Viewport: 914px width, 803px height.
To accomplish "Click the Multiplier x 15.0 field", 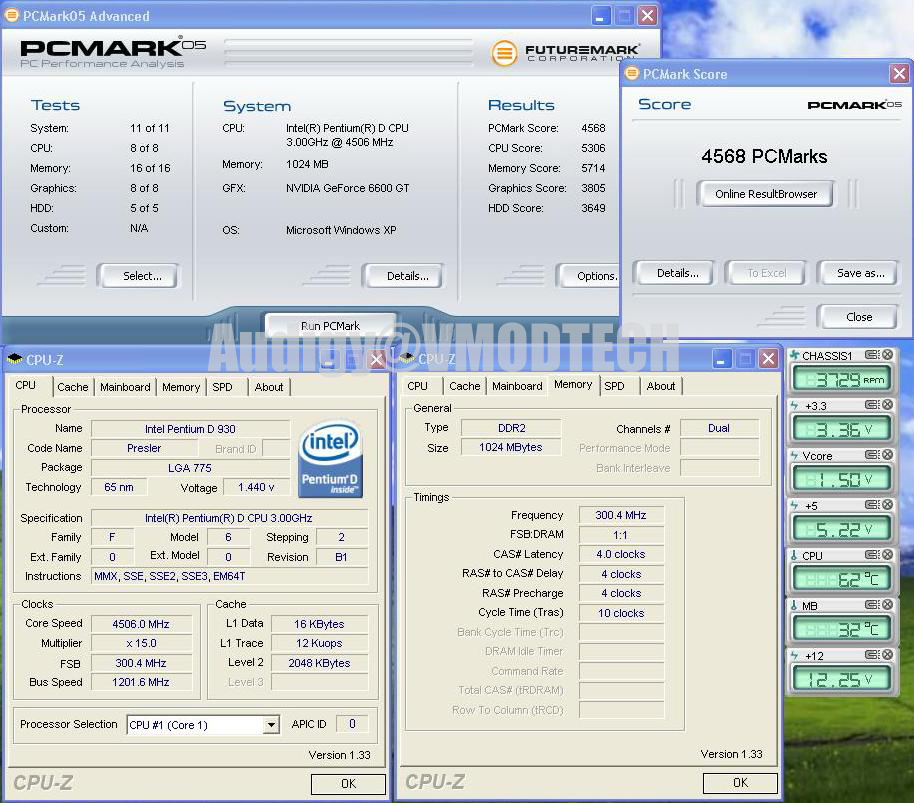I will (x=141, y=643).
